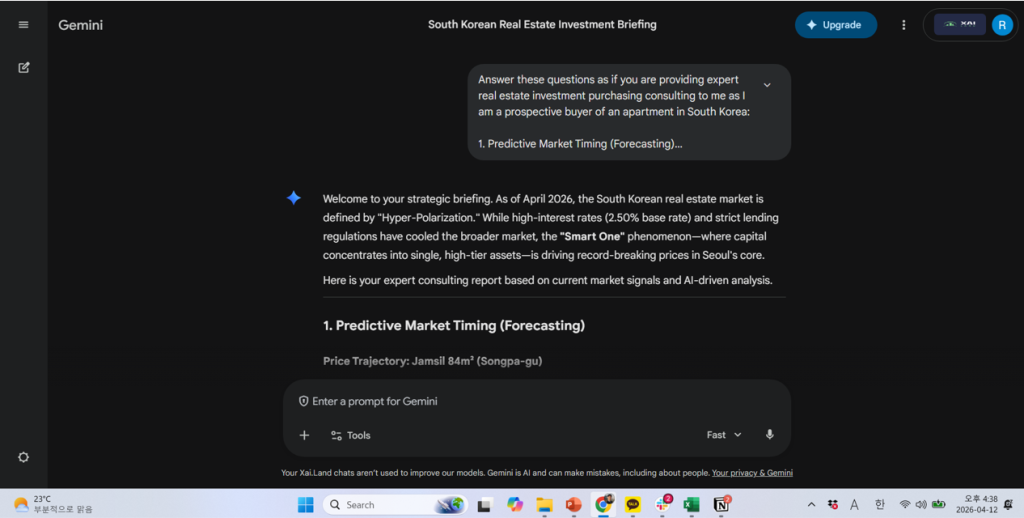This screenshot has width=1024, height=518.
Task: Click the conversation title South Korean Real Estate
Action: click(x=542, y=24)
